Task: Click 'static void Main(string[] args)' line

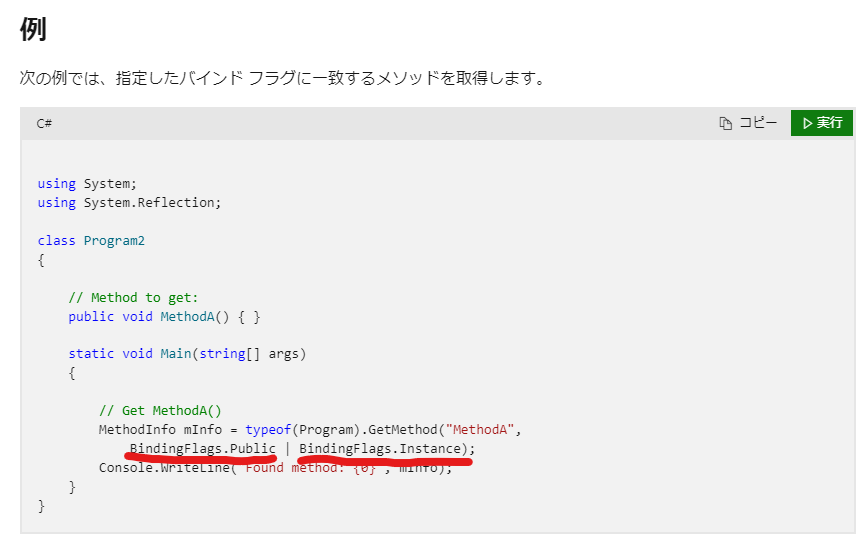Action: tap(187, 354)
